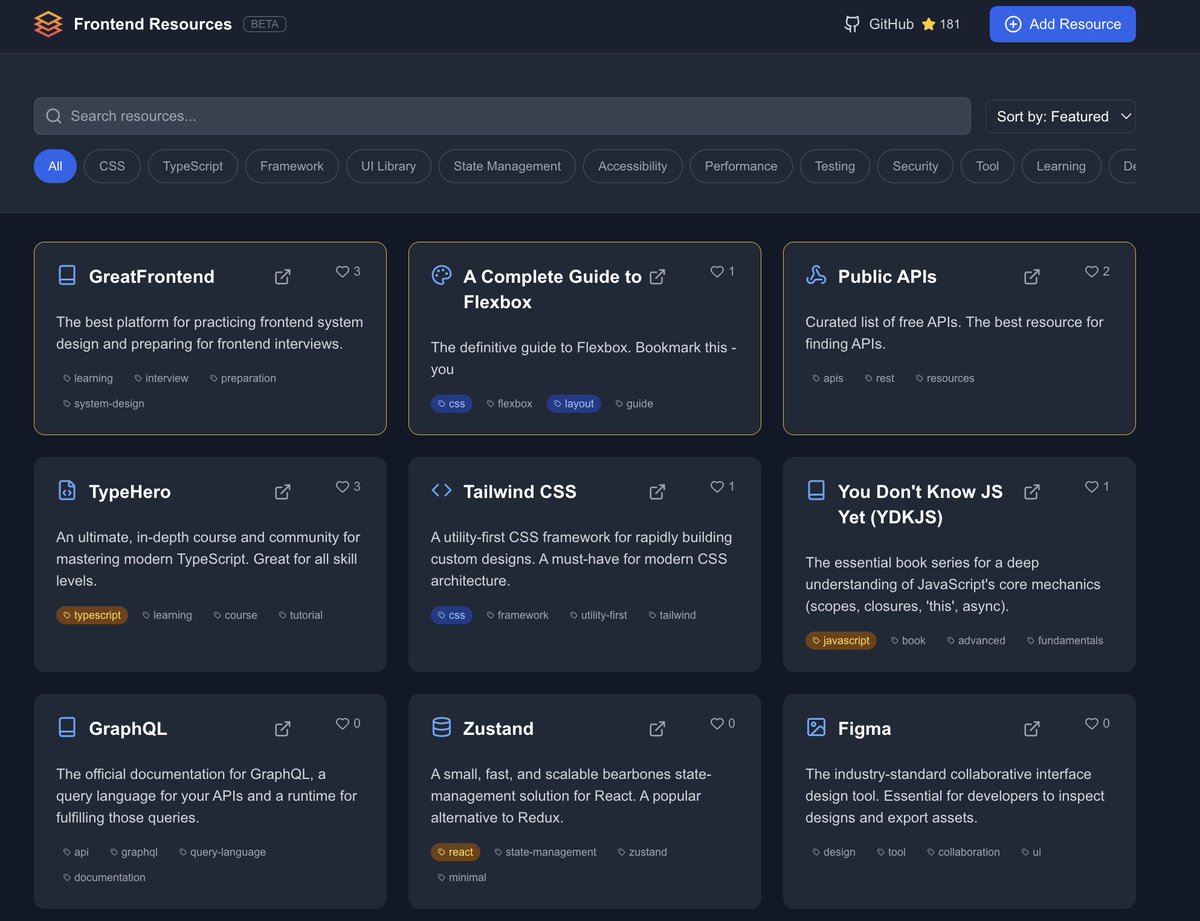Image resolution: width=1200 pixels, height=921 pixels.
Task: Click the Tailwind CSS code brackets icon
Action: (x=441, y=490)
